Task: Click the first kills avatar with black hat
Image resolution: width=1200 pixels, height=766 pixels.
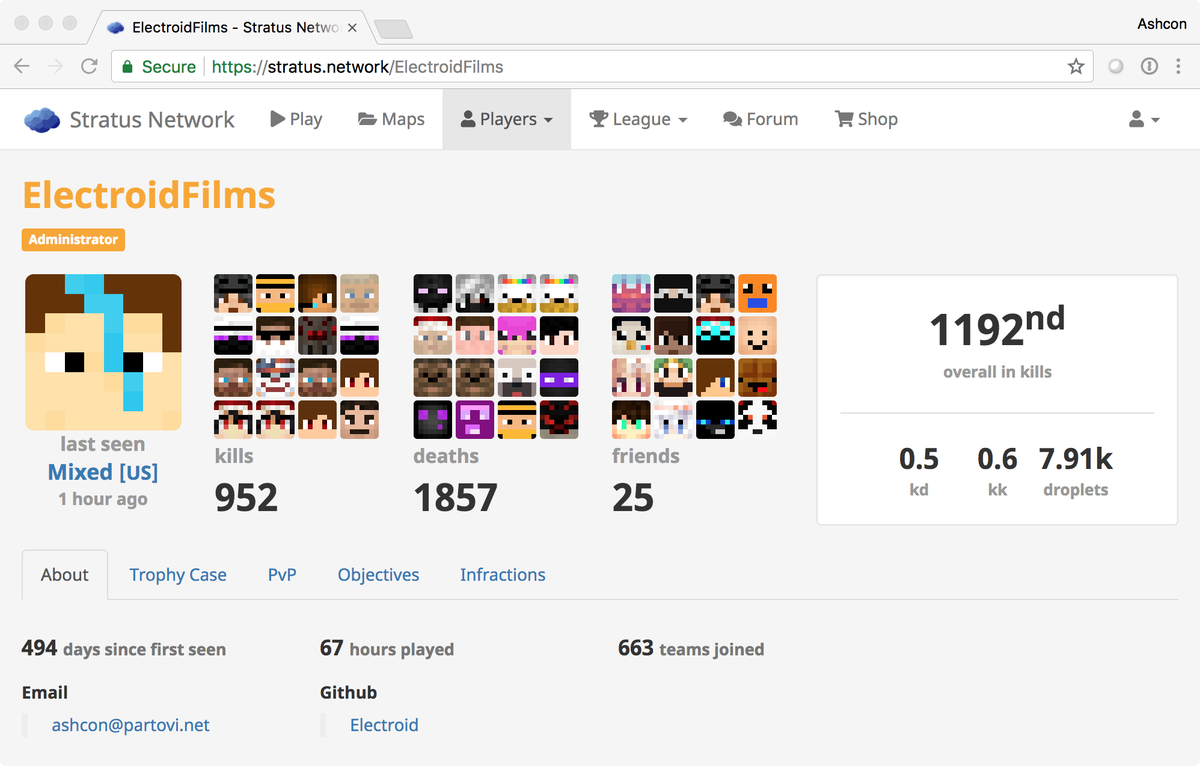Action: point(233,294)
